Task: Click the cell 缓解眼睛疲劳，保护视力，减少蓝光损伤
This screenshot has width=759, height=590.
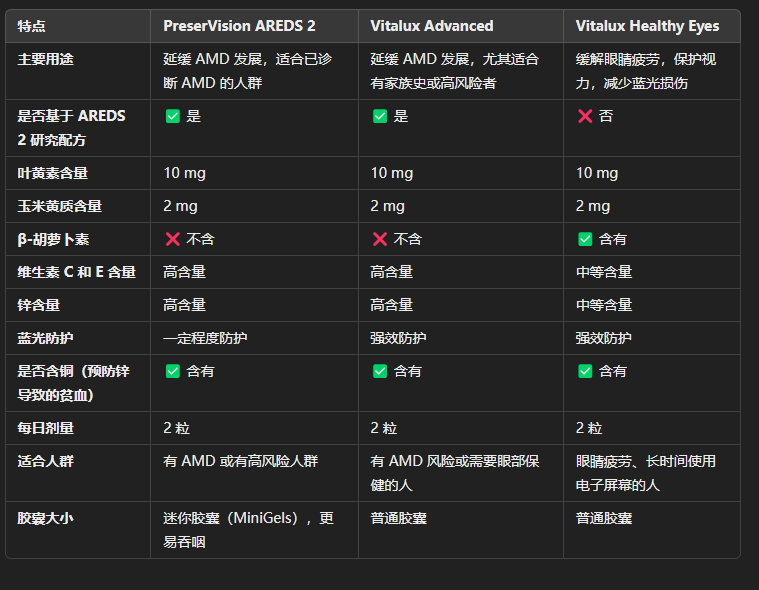Action: click(646, 71)
